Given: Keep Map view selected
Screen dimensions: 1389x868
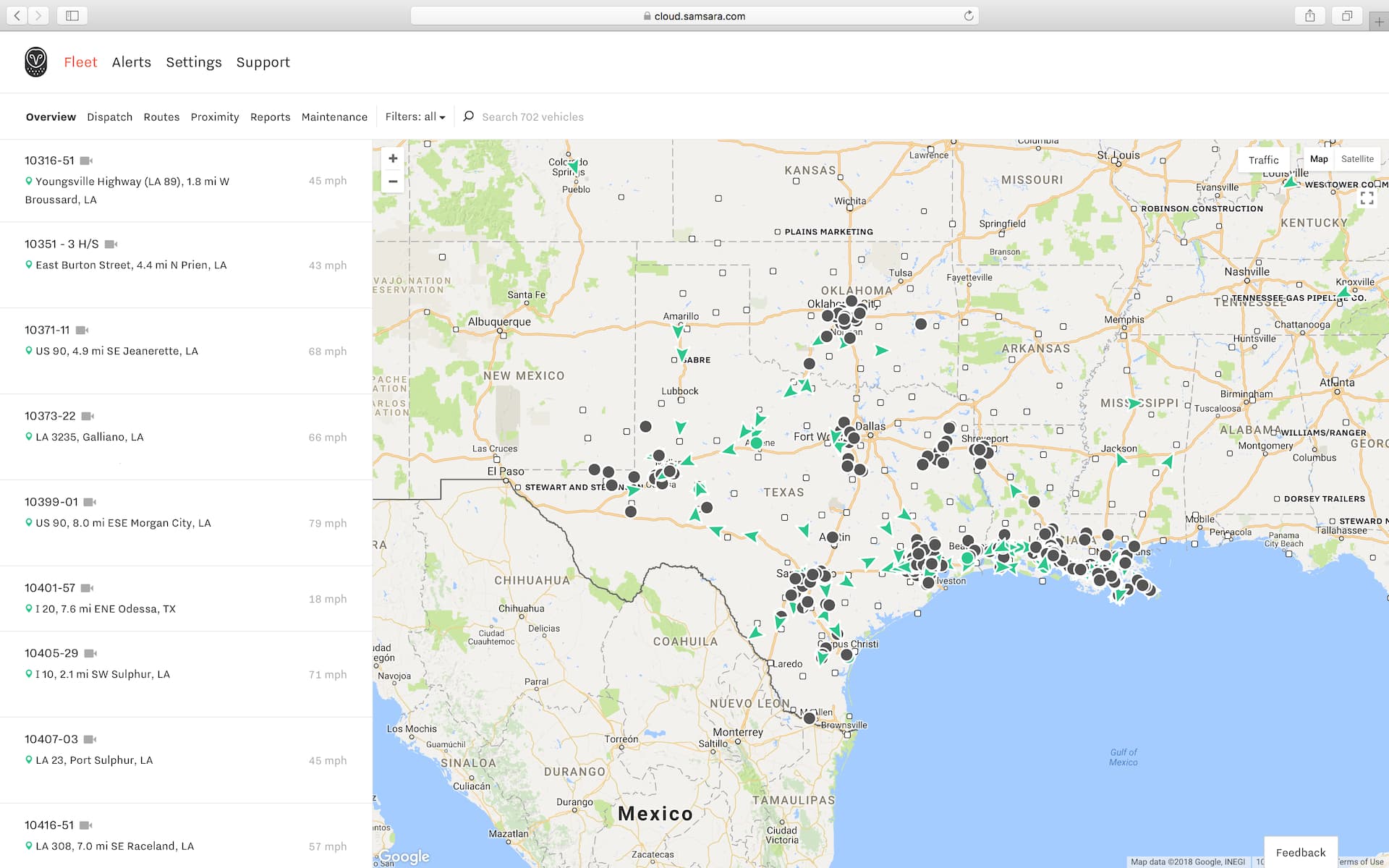Looking at the screenshot, I should click(1319, 158).
